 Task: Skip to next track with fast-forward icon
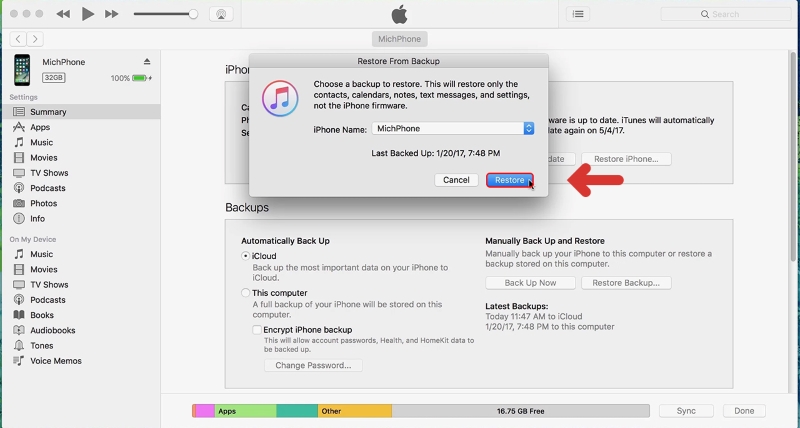click(112, 14)
